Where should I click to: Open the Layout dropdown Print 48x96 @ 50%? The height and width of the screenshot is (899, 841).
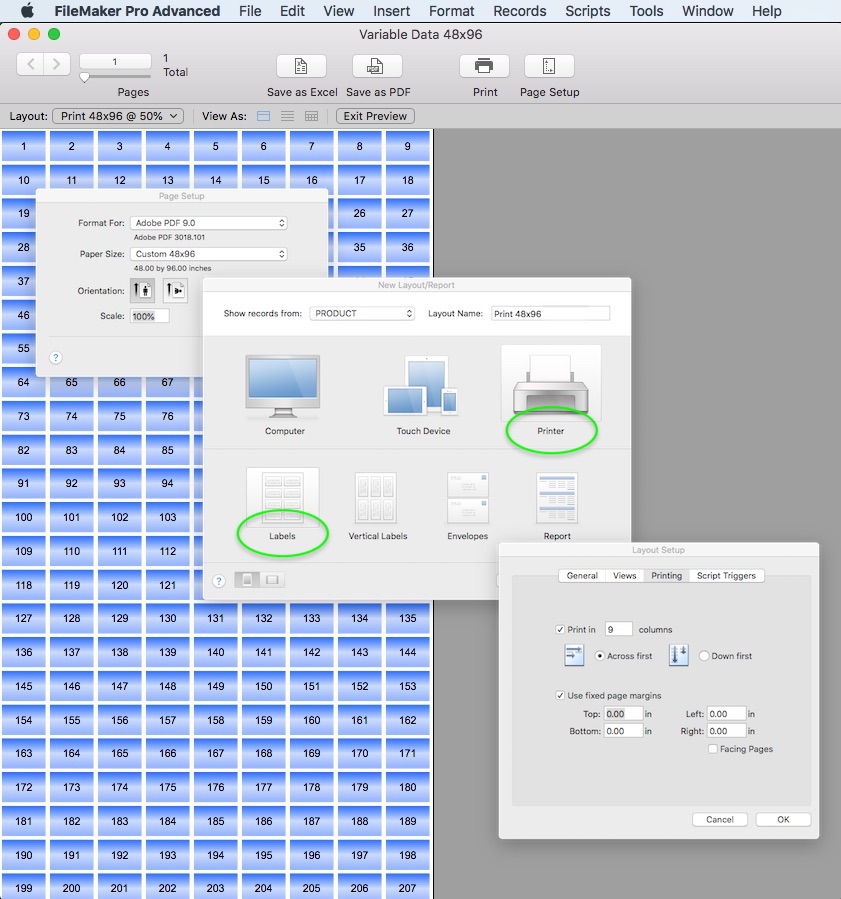point(118,116)
